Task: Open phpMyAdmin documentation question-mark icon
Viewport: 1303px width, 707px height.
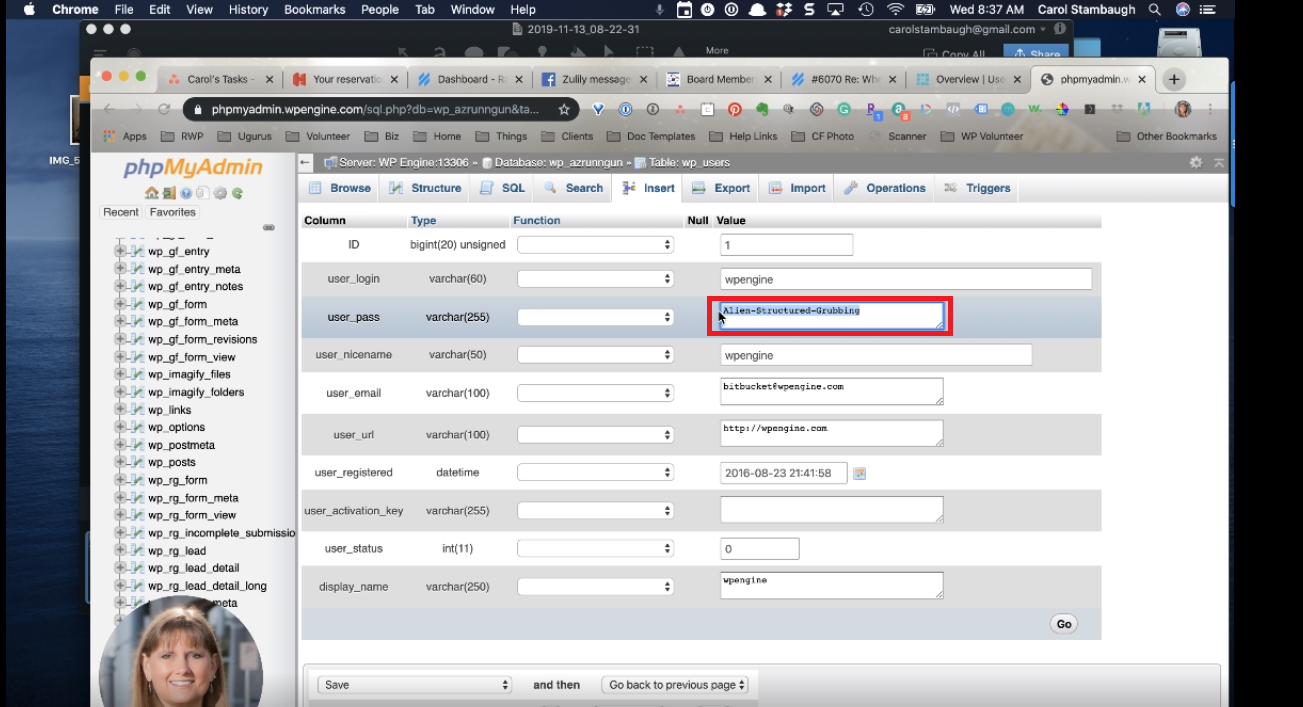Action: 186,194
